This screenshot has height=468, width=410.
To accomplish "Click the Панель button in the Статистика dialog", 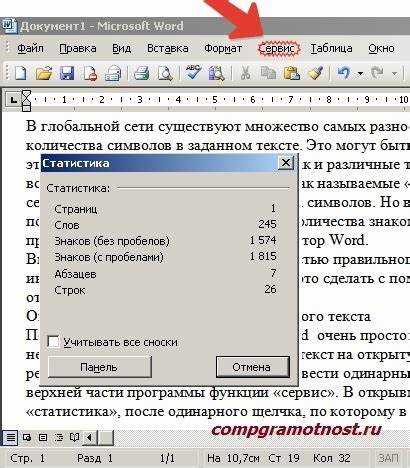I will tap(99, 367).
